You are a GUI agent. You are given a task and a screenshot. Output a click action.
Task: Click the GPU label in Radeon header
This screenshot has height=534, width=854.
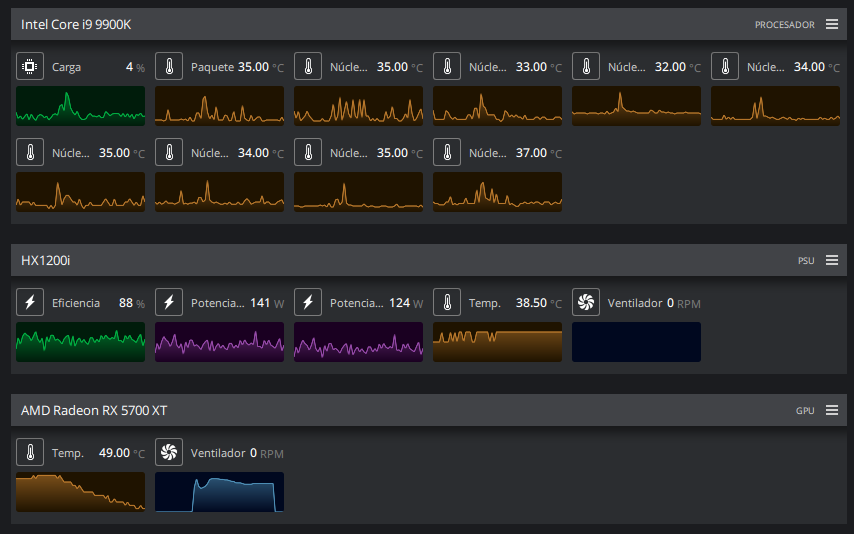click(805, 410)
